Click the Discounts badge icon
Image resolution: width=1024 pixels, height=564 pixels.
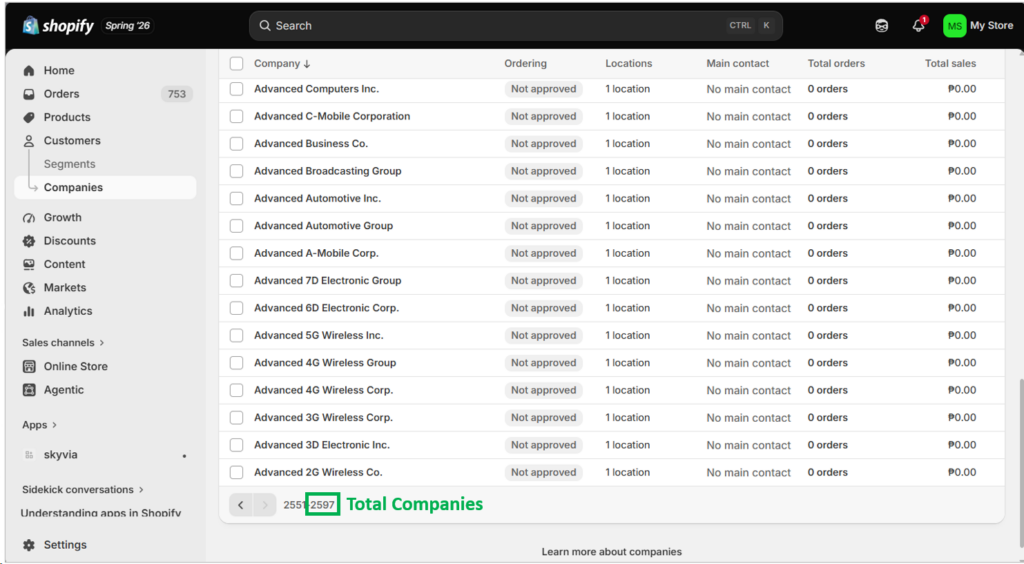pyautogui.click(x=29, y=241)
